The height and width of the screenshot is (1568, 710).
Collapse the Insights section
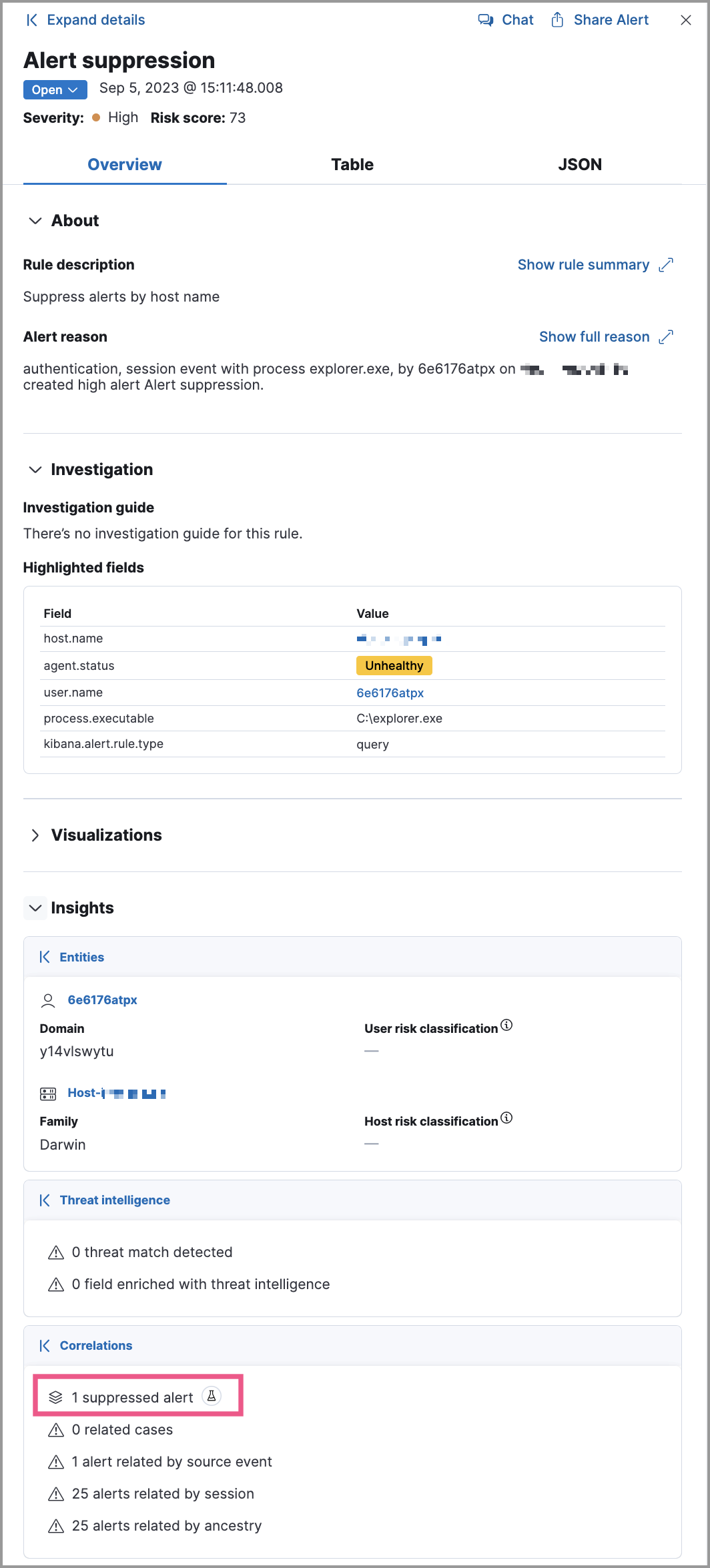35,908
